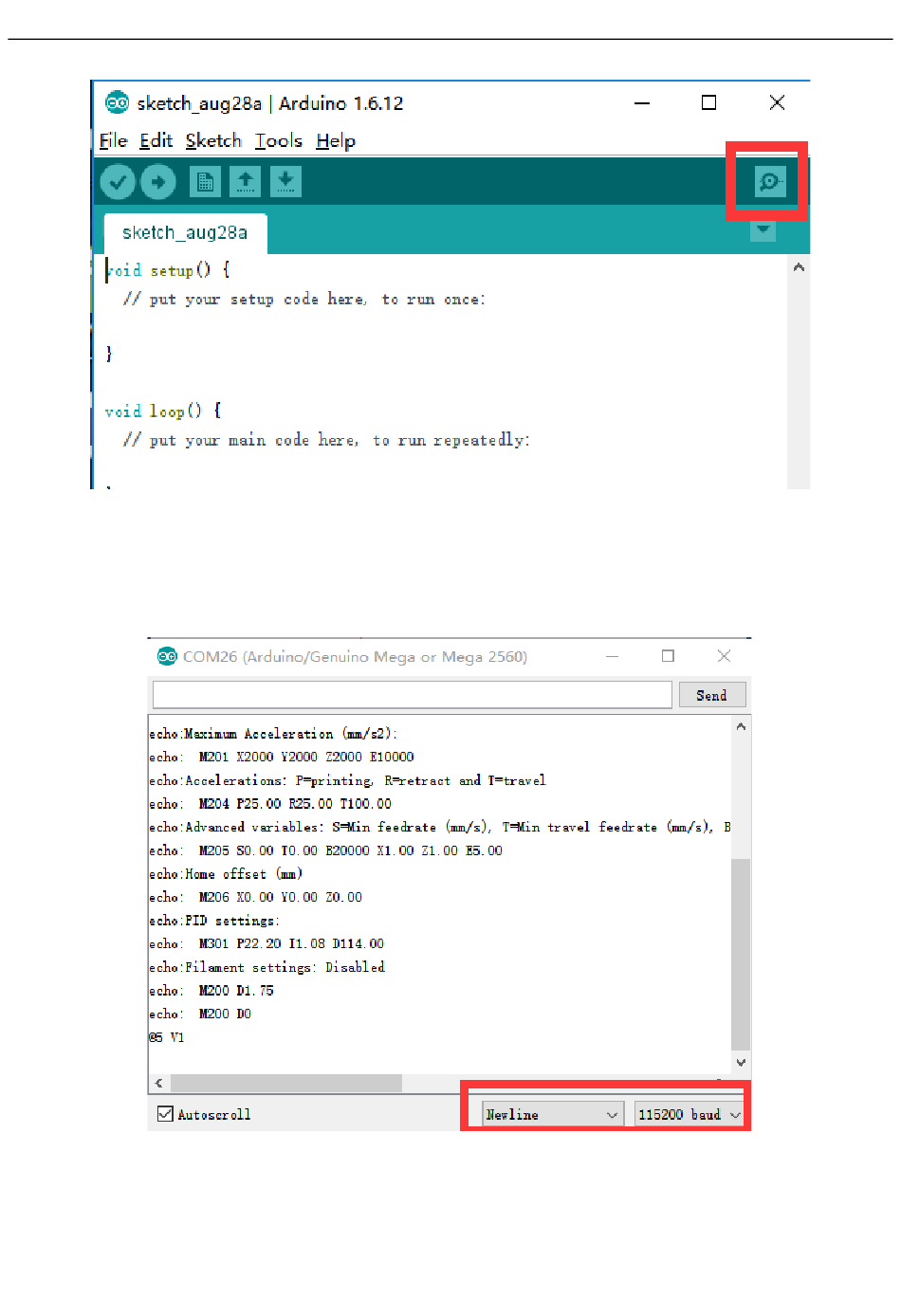Open the Serial Monitor icon
The width and height of the screenshot is (901, 1316).
tap(769, 181)
